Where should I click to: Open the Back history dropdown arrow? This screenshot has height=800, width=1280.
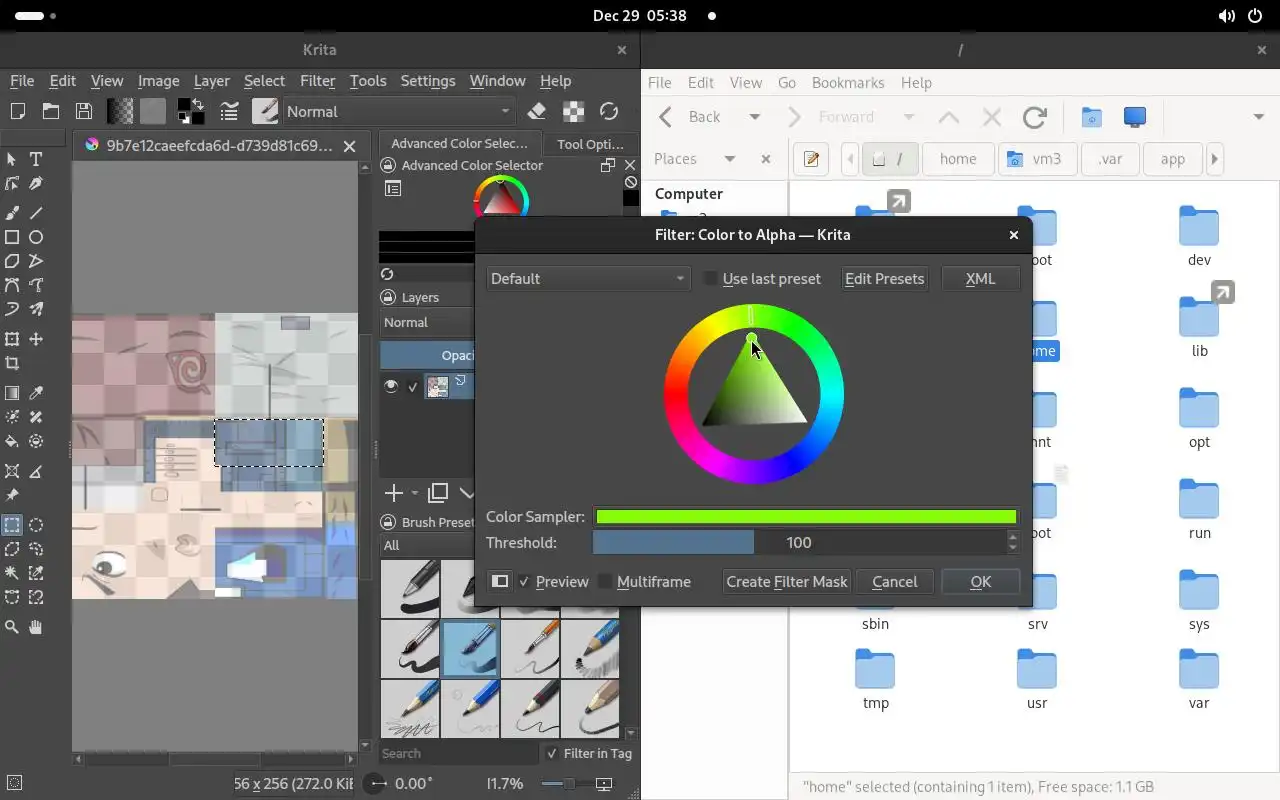tap(755, 117)
